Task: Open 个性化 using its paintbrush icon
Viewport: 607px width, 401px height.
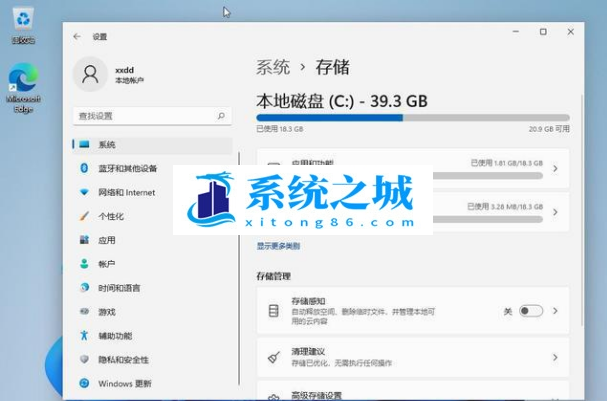Action: coord(84,216)
